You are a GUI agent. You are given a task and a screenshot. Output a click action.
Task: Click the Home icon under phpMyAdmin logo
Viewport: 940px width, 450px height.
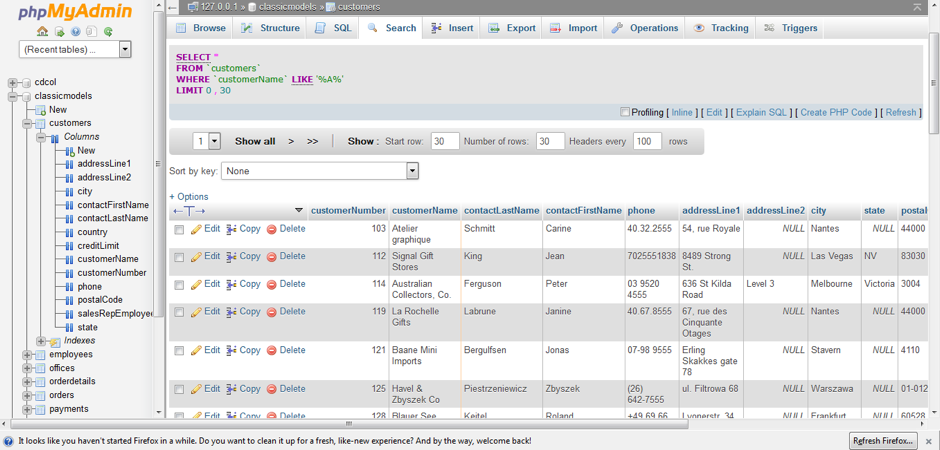click(x=42, y=32)
